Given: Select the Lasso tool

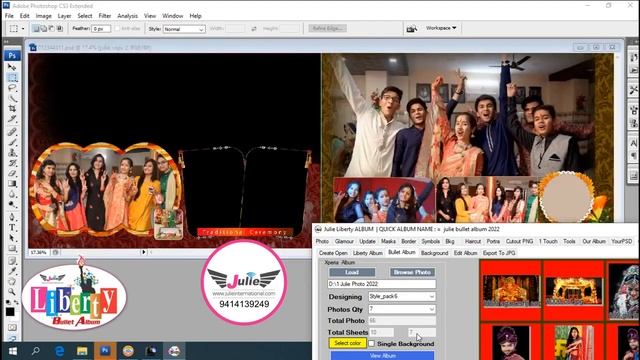Looking at the screenshot, I should pos(12,88).
